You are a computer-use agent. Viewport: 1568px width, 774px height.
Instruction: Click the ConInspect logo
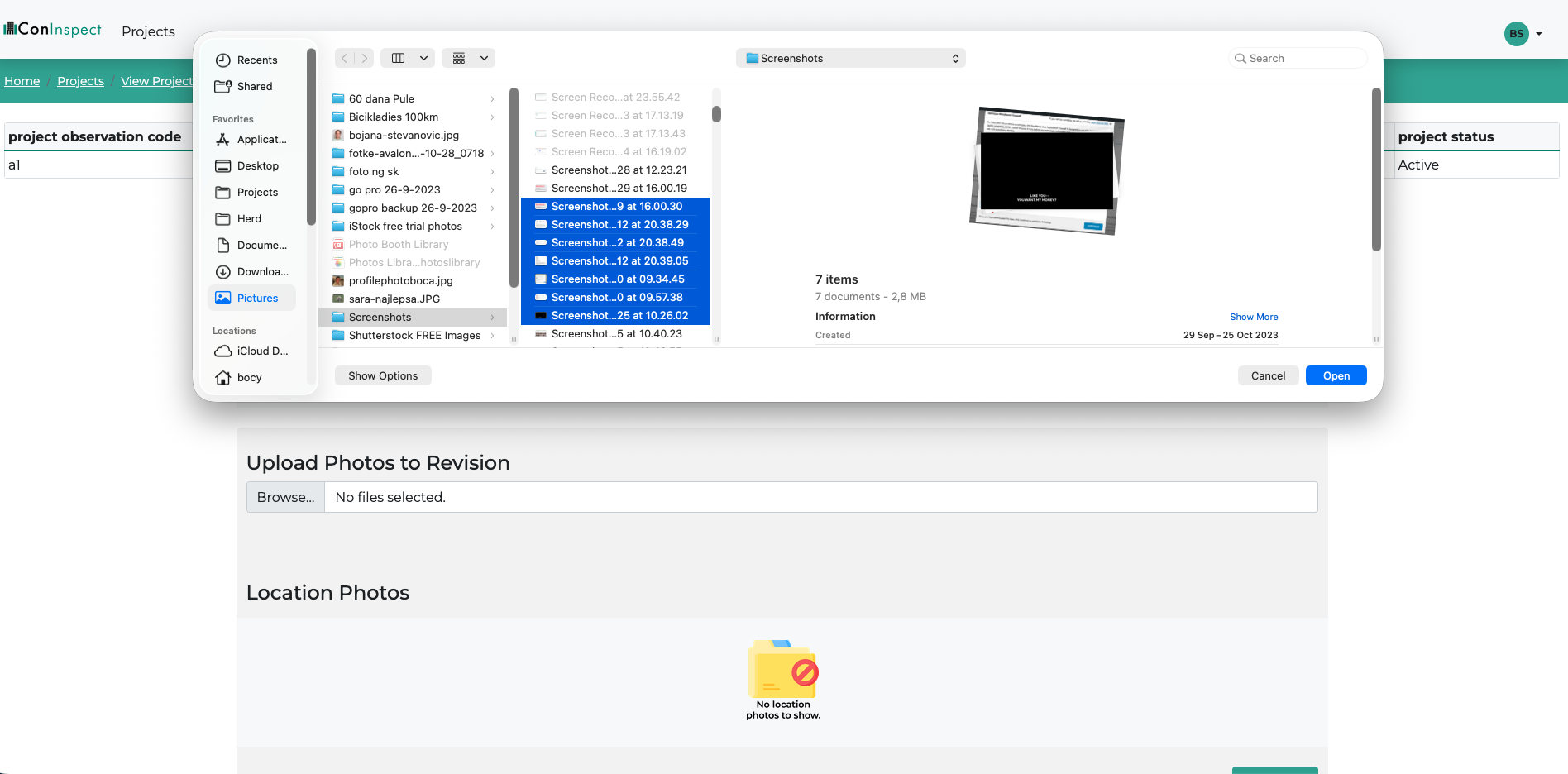(x=53, y=30)
